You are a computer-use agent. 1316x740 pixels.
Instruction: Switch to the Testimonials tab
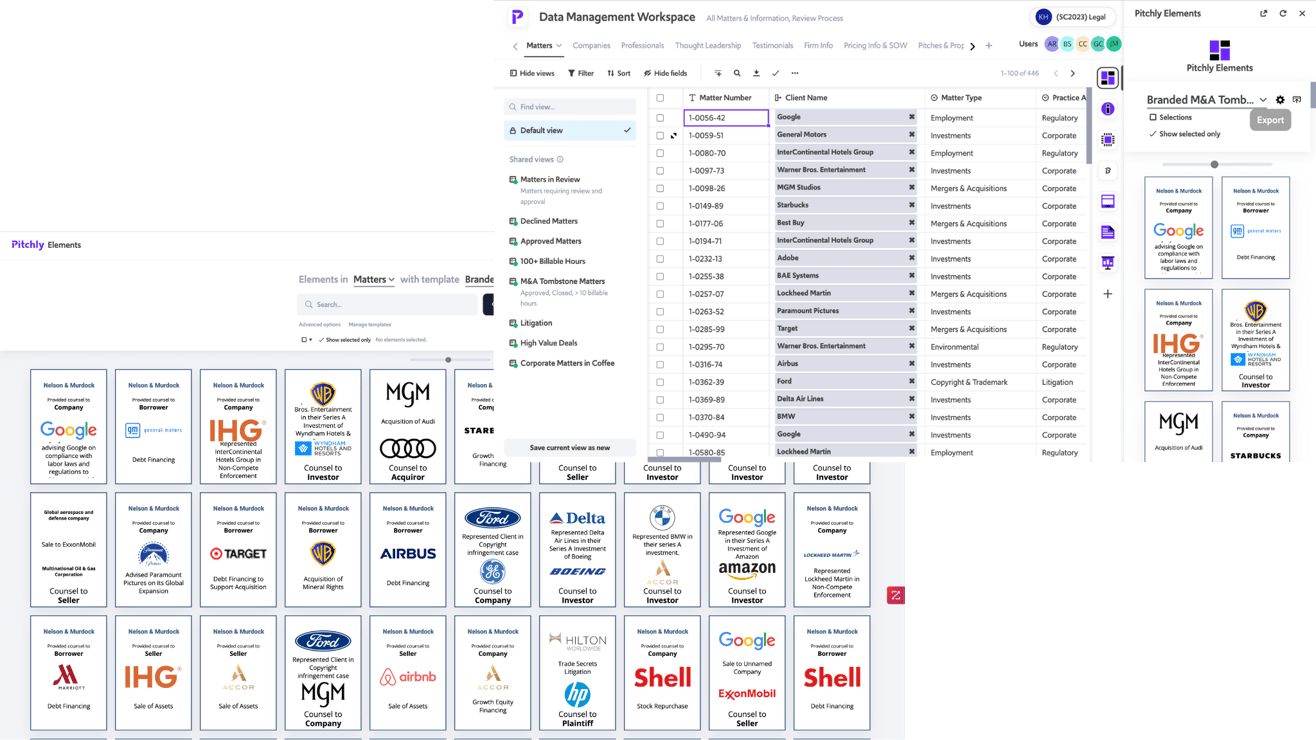(x=772, y=46)
